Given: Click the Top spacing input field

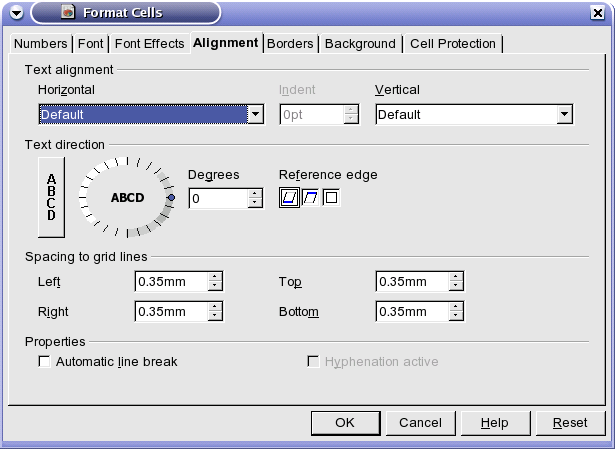Looking at the screenshot, I should 412,282.
